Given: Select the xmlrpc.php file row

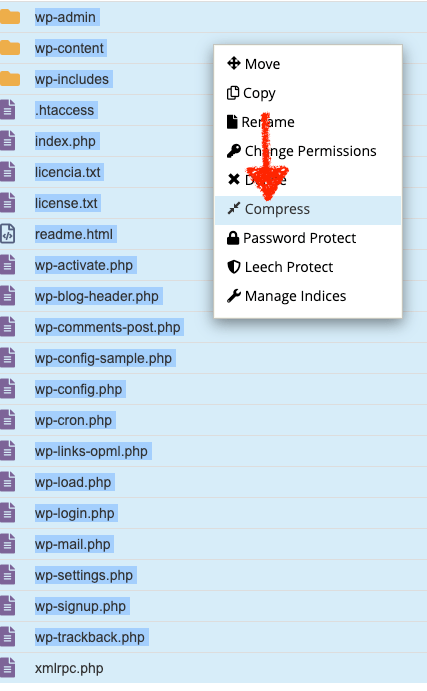Looking at the screenshot, I should tap(213, 668).
